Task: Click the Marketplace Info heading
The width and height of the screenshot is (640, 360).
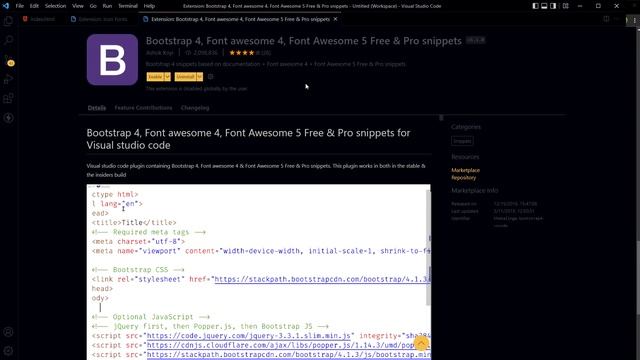Action: 475,191
